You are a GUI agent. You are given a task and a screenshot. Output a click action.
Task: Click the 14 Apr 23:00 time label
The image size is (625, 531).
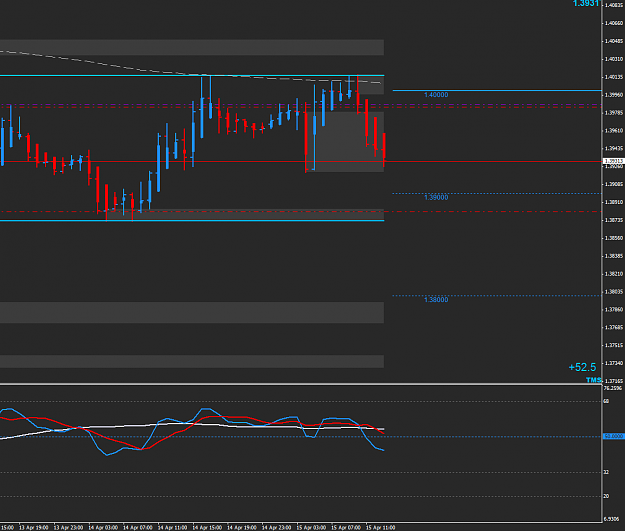click(x=277, y=527)
